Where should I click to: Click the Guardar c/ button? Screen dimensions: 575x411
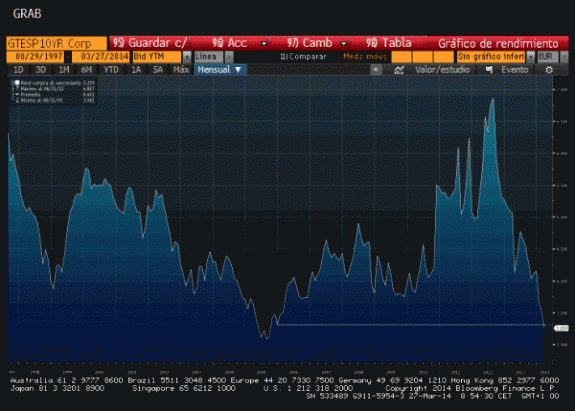click(150, 43)
